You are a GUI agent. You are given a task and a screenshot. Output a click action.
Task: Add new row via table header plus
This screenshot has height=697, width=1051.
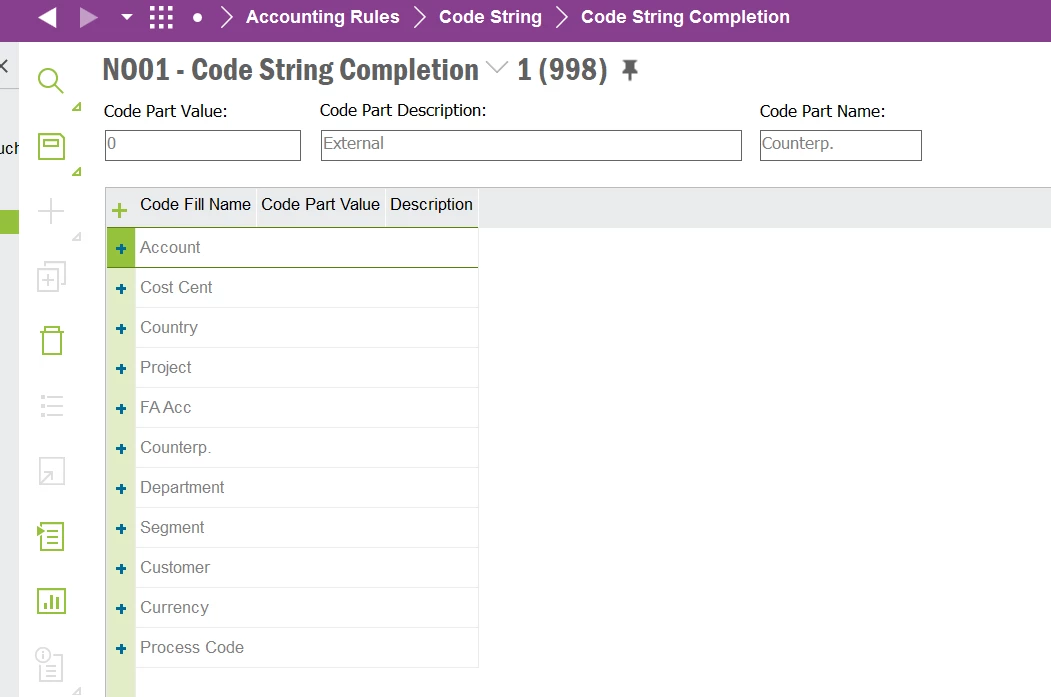coord(120,210)
